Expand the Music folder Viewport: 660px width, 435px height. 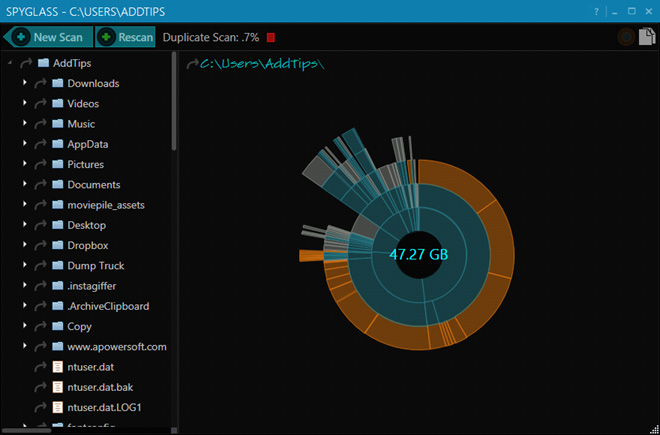[x=25, y=123]
